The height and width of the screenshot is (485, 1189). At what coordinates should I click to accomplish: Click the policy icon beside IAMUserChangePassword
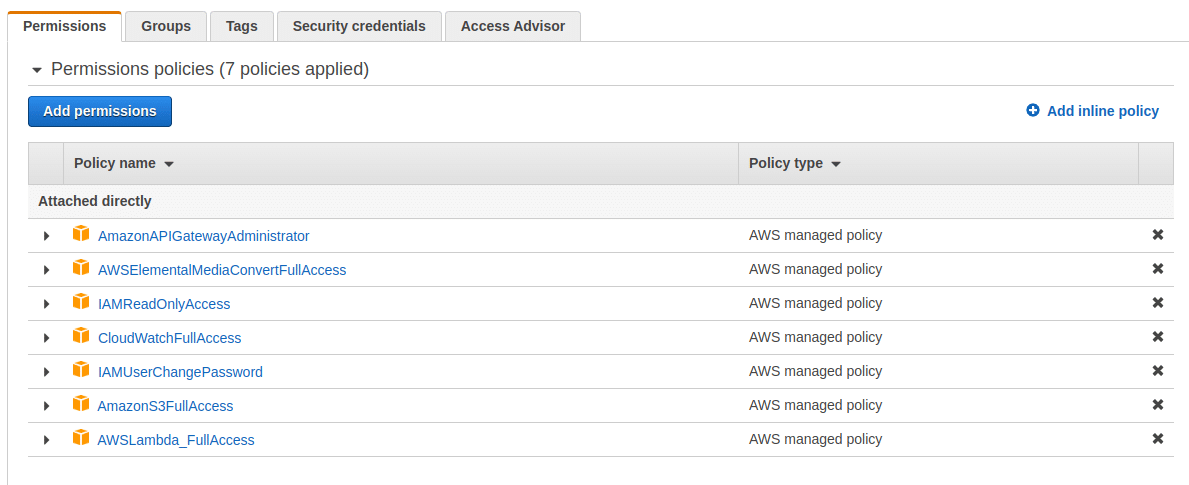[81, 371]
